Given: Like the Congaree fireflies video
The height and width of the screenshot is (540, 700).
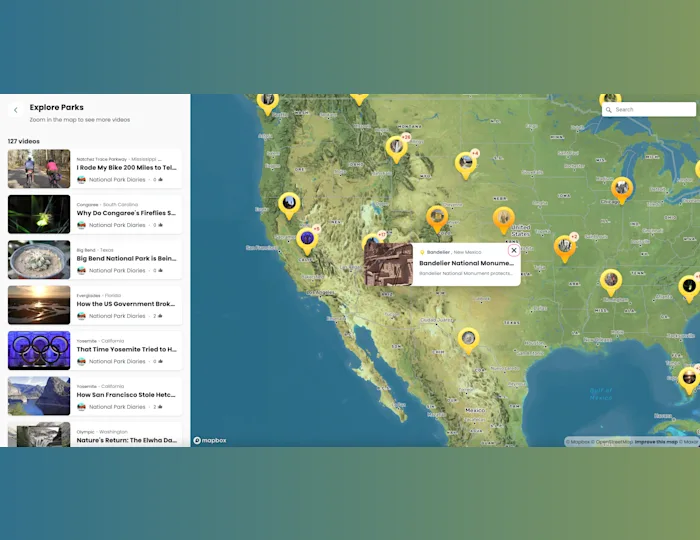Looking at the screenshot, I should click(x=160, y=225).
